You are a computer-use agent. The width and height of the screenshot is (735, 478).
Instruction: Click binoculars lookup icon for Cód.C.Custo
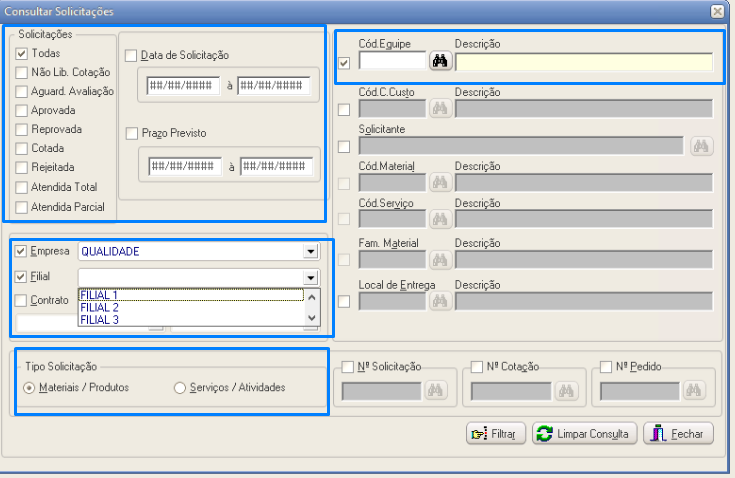(440, 108)
